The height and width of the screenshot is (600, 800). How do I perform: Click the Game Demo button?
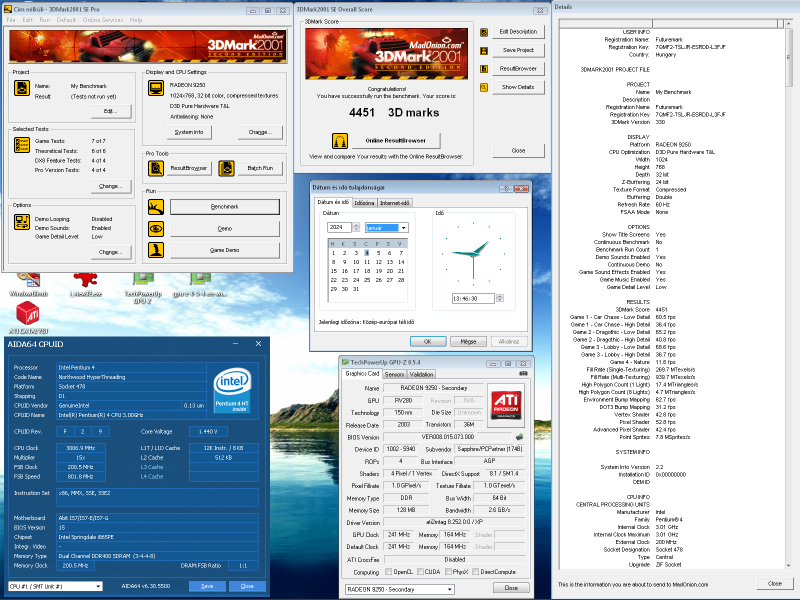[224, 250]
